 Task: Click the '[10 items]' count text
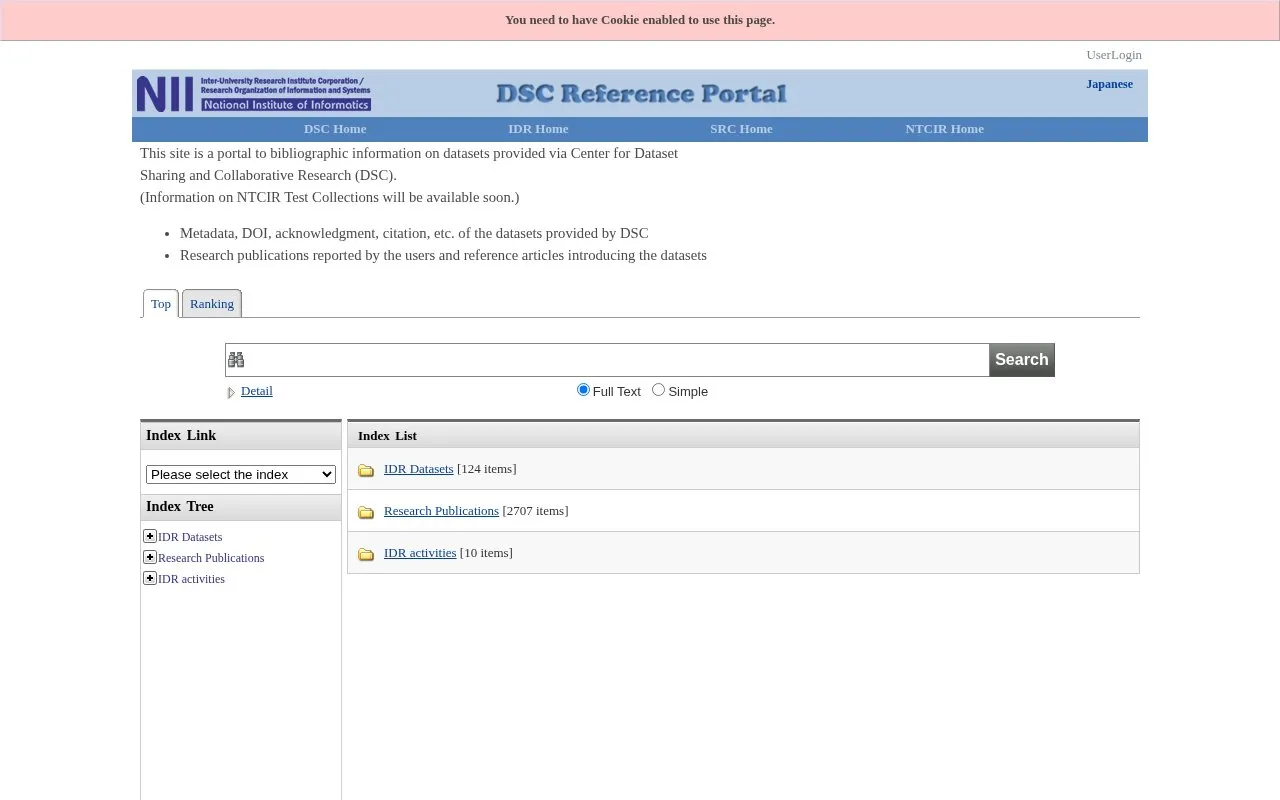pyautogui.click(x=486, y=553)
